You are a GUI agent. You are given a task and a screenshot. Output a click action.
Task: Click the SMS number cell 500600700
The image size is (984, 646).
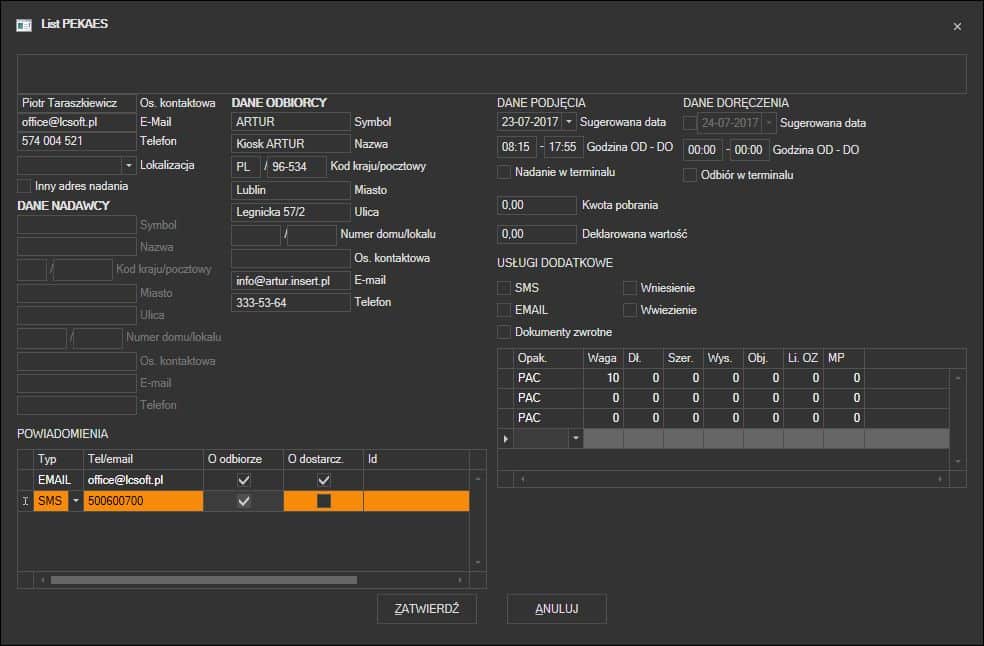point(143,501)
